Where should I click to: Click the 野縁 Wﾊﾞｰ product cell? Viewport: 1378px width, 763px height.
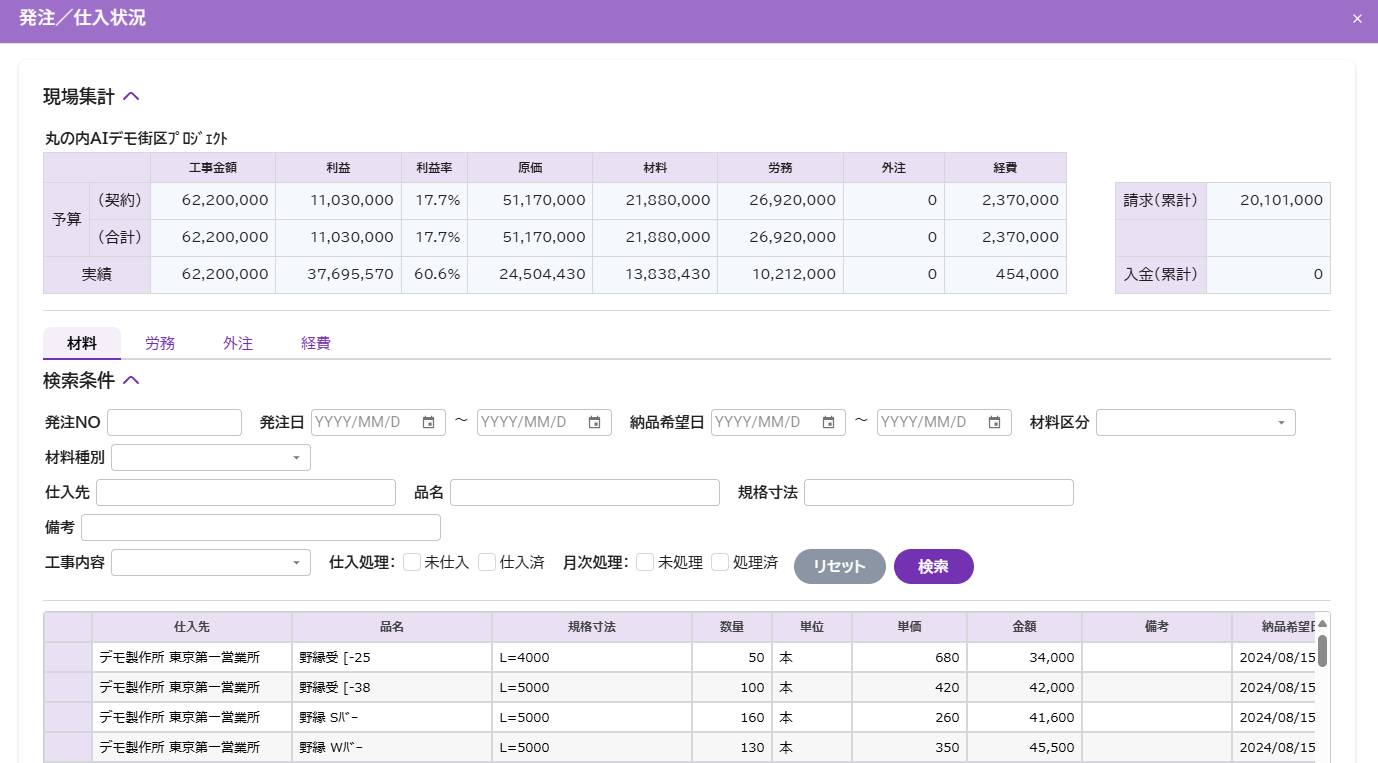tap(392, 748)
